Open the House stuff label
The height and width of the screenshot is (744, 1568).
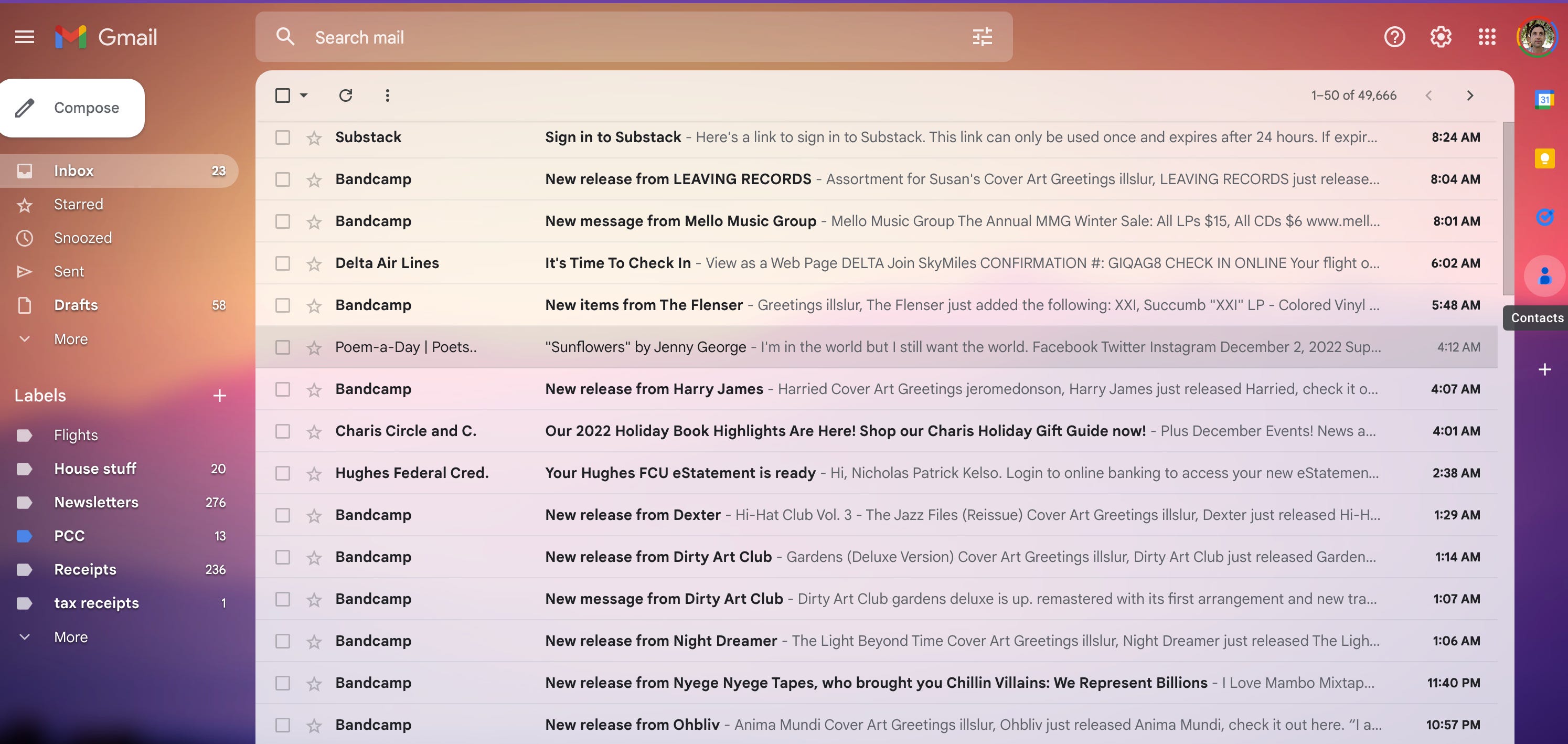tap(119, 469)
